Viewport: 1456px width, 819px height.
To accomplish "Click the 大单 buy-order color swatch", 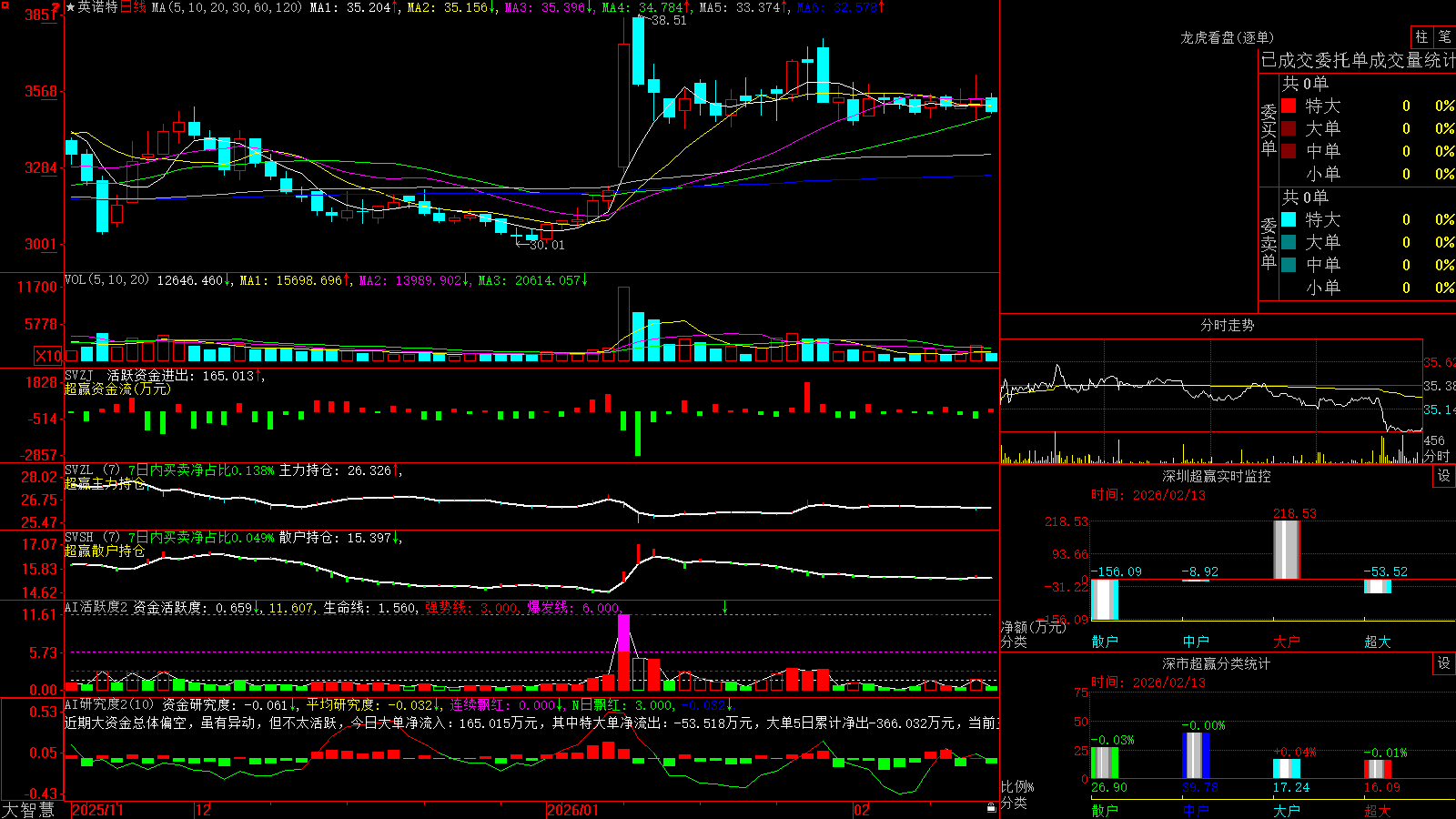I will [x=1289, y=128].
